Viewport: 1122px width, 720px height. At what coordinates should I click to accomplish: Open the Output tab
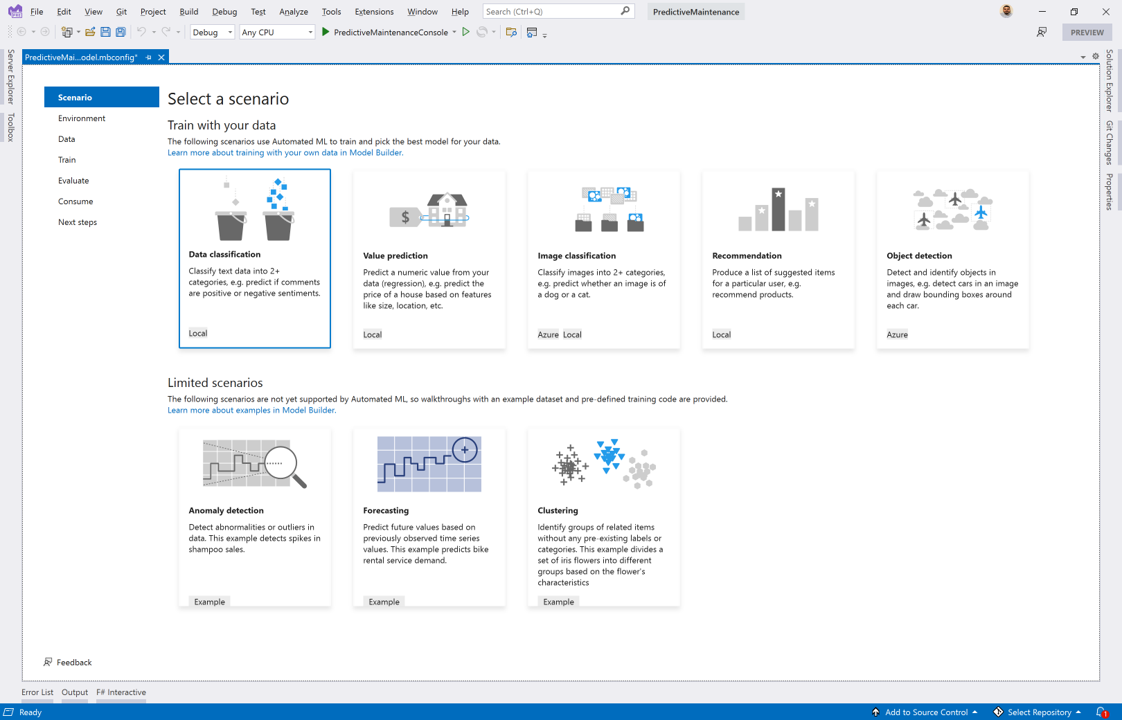click(74, 692)
